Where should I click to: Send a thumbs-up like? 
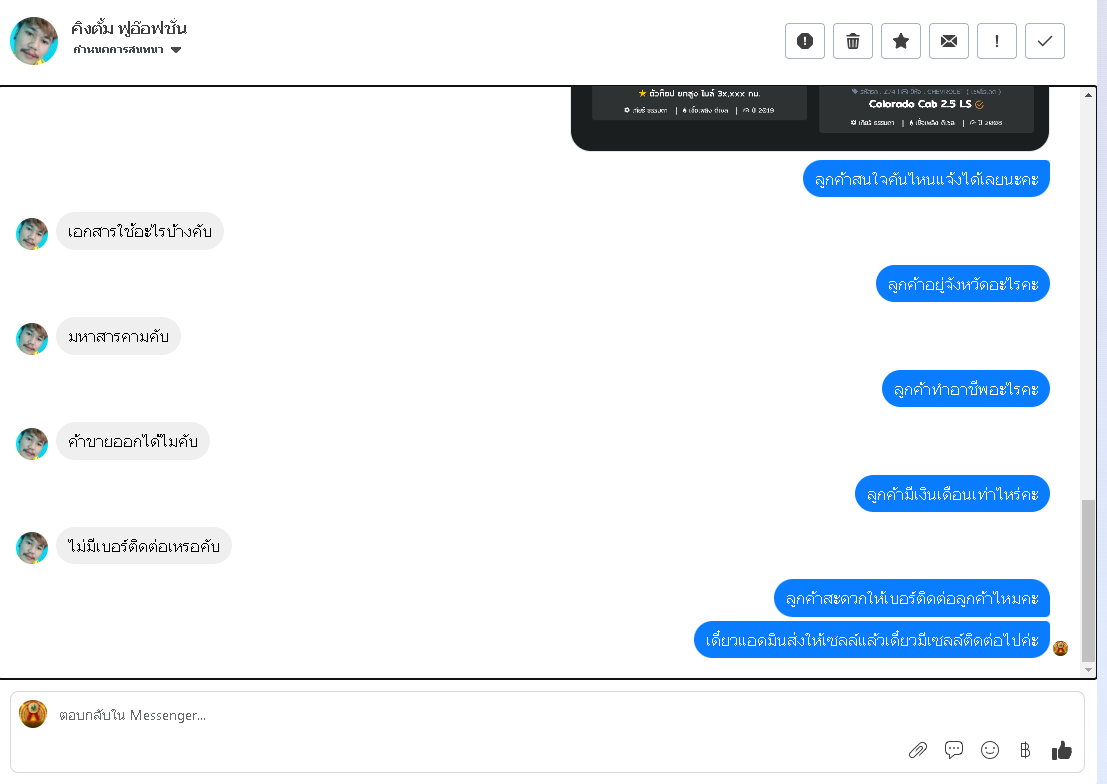tap(1062, 750)
